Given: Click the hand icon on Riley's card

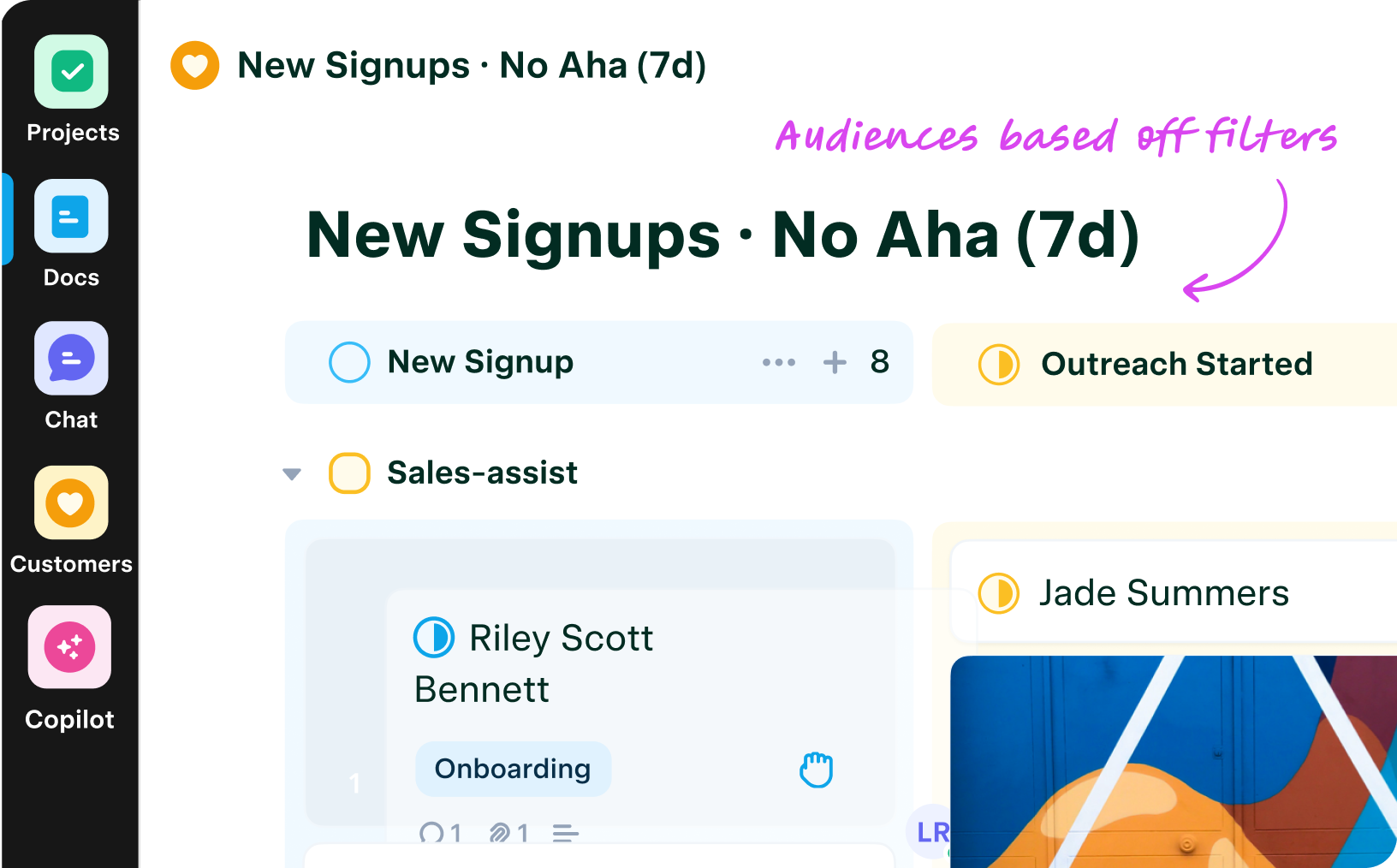Looking at the screenshot, I should (x=816, y=770).
